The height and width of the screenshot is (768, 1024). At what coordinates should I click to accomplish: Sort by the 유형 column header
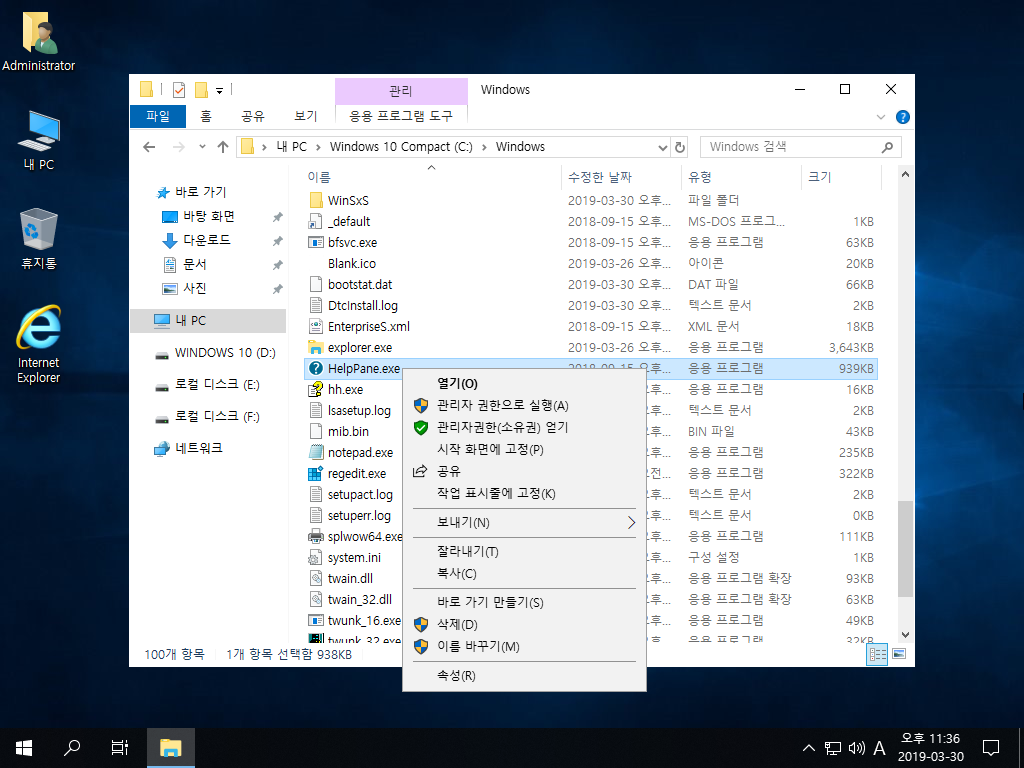click(741, 177)
